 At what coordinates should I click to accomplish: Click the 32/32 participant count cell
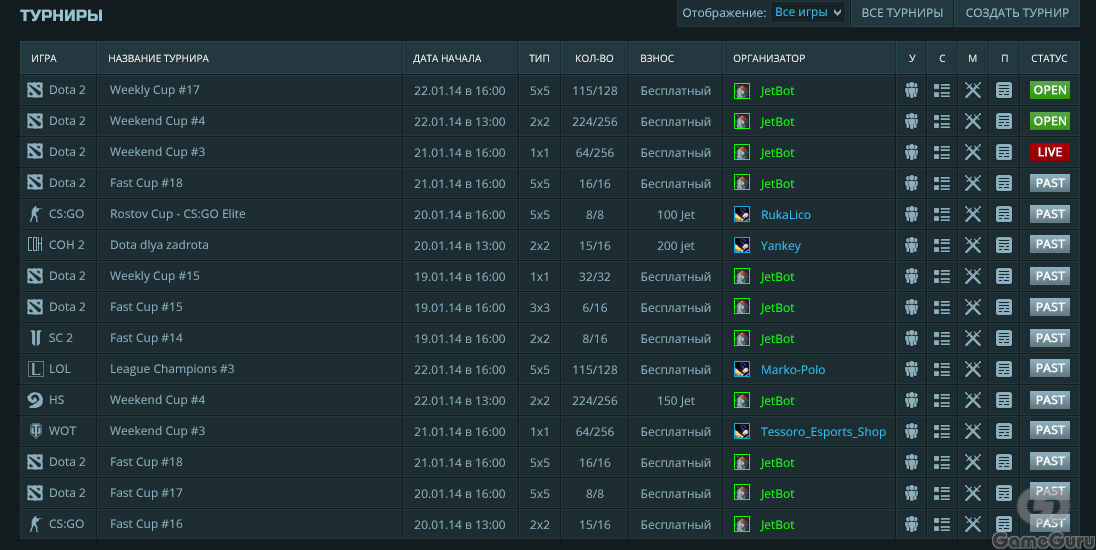point(595,277)
